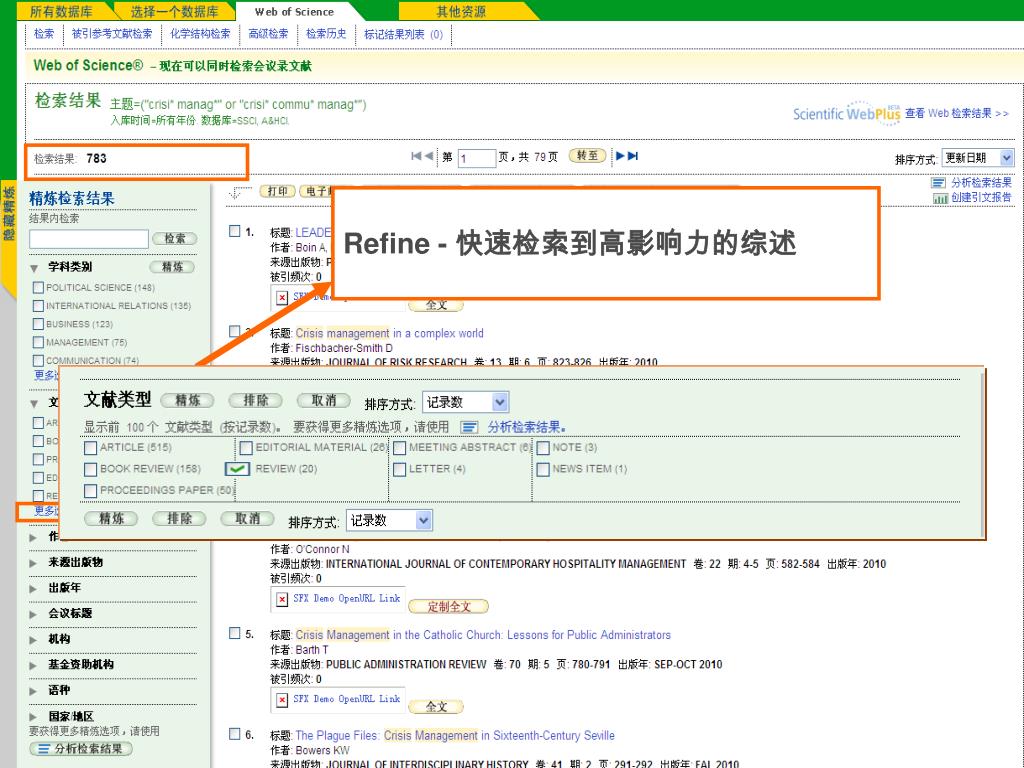This screenshot has width=1024, height=768.
Task: Click the top 精炼 button in 文献类型 popup
Action: pyautogui.click(x=187, y=400)
